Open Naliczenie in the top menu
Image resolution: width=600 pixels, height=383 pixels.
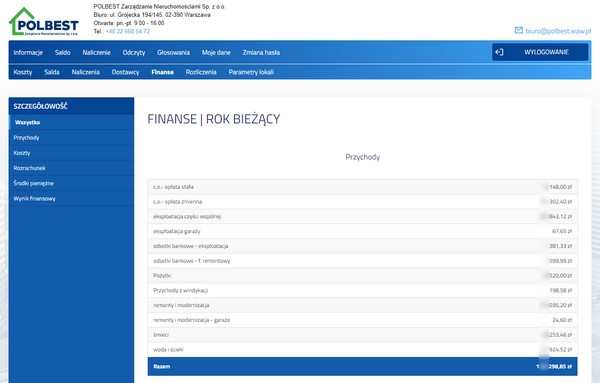pos(96,52)
